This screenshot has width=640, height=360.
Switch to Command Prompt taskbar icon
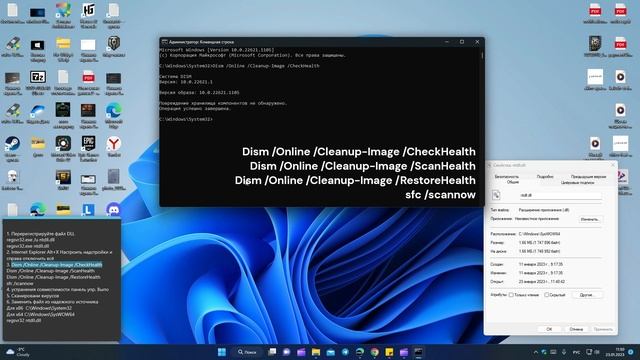coord(418,352)
